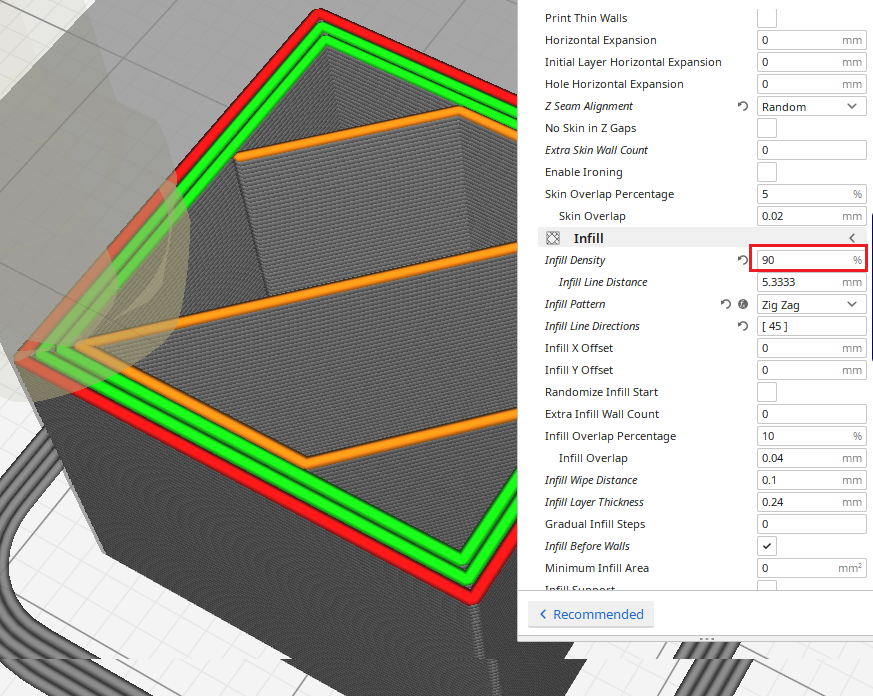Click the Infill category icon
Image resolution: width=873 pixels, height=696 pixels.
pyautogui.click(x=553, y=238)
